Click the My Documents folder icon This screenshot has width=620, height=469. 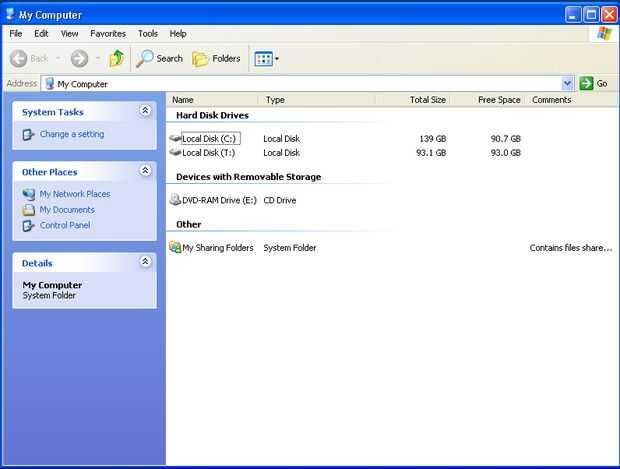[28, 210]
